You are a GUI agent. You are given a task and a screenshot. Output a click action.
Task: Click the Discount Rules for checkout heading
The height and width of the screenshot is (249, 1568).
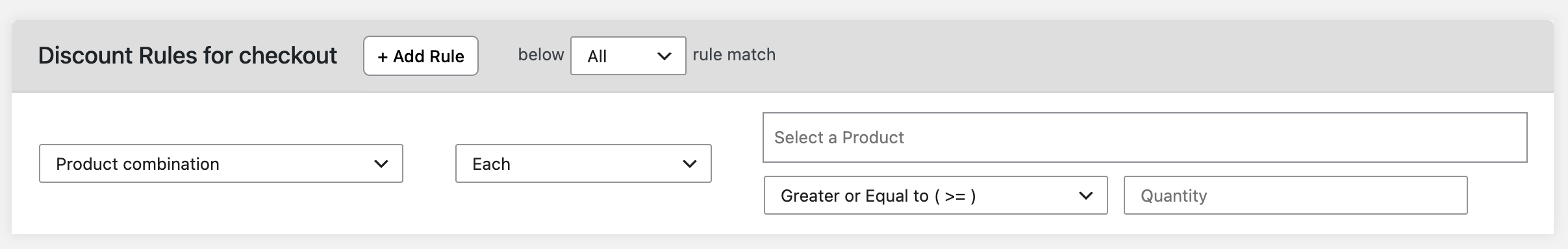188,56
